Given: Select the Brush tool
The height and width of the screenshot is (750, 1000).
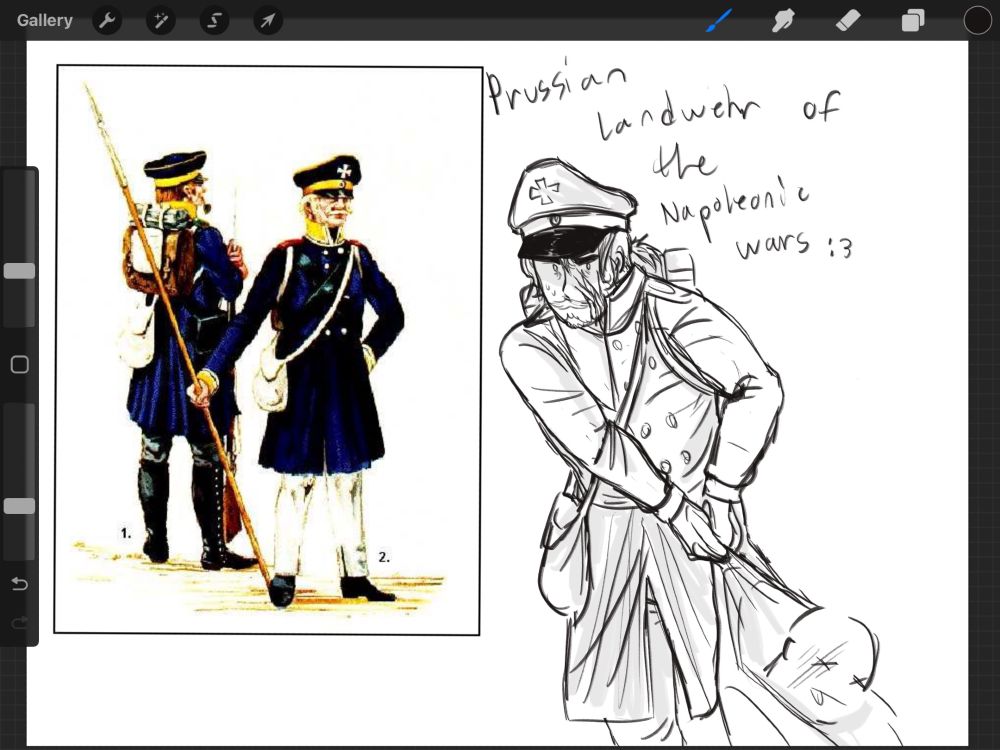Looking at the screenshot, I should pos(719,20).
